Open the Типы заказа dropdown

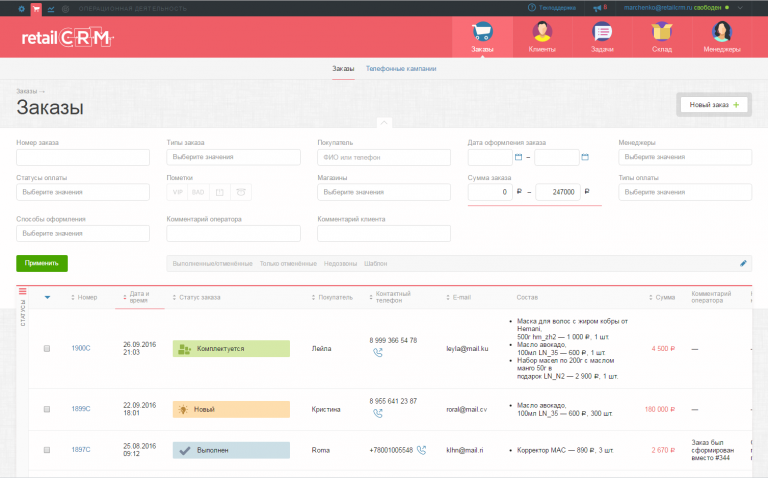pos(234,157)
